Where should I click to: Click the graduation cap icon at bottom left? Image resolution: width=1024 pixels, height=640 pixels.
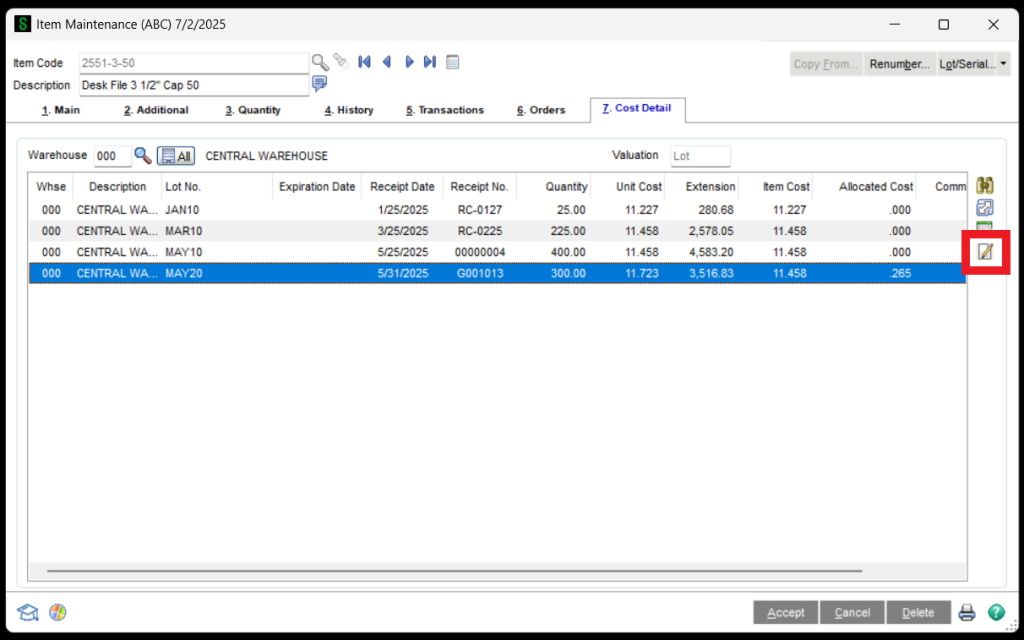tap(27, 612)
